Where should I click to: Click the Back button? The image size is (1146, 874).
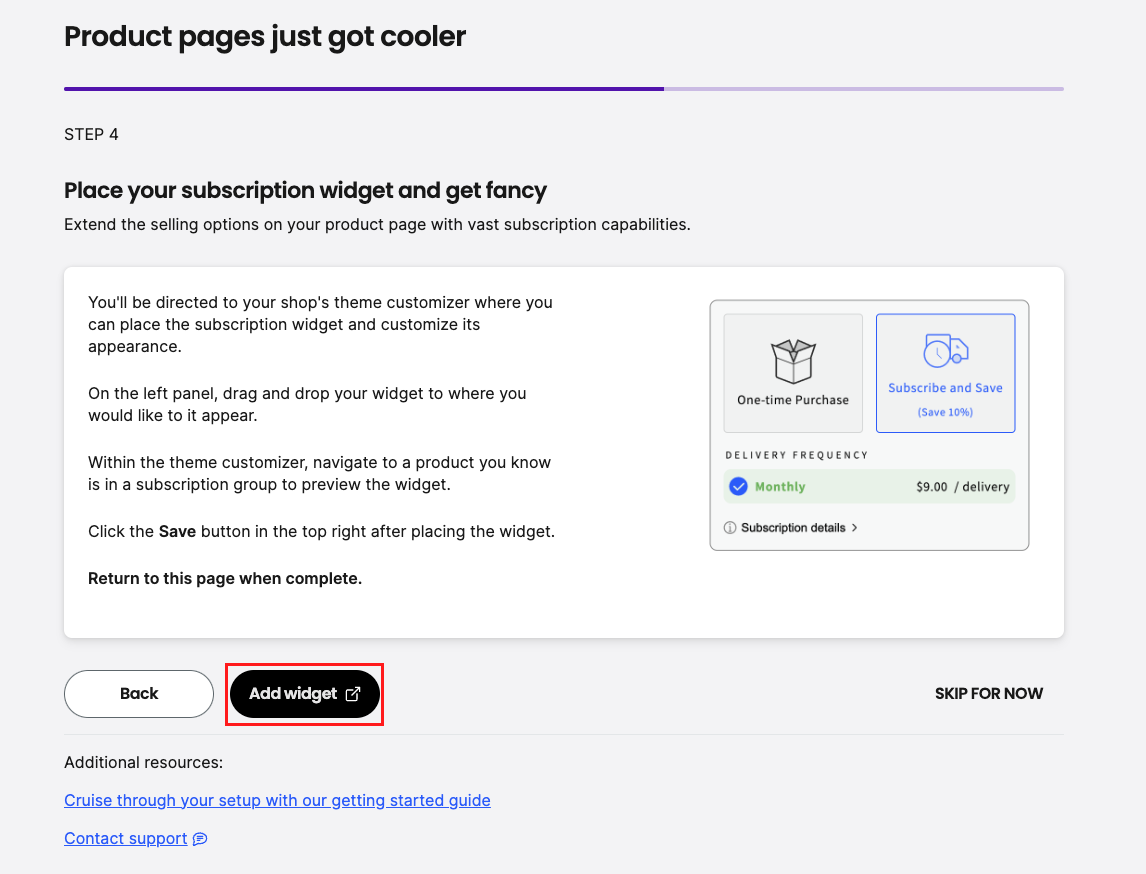click(x=138, y=693)
